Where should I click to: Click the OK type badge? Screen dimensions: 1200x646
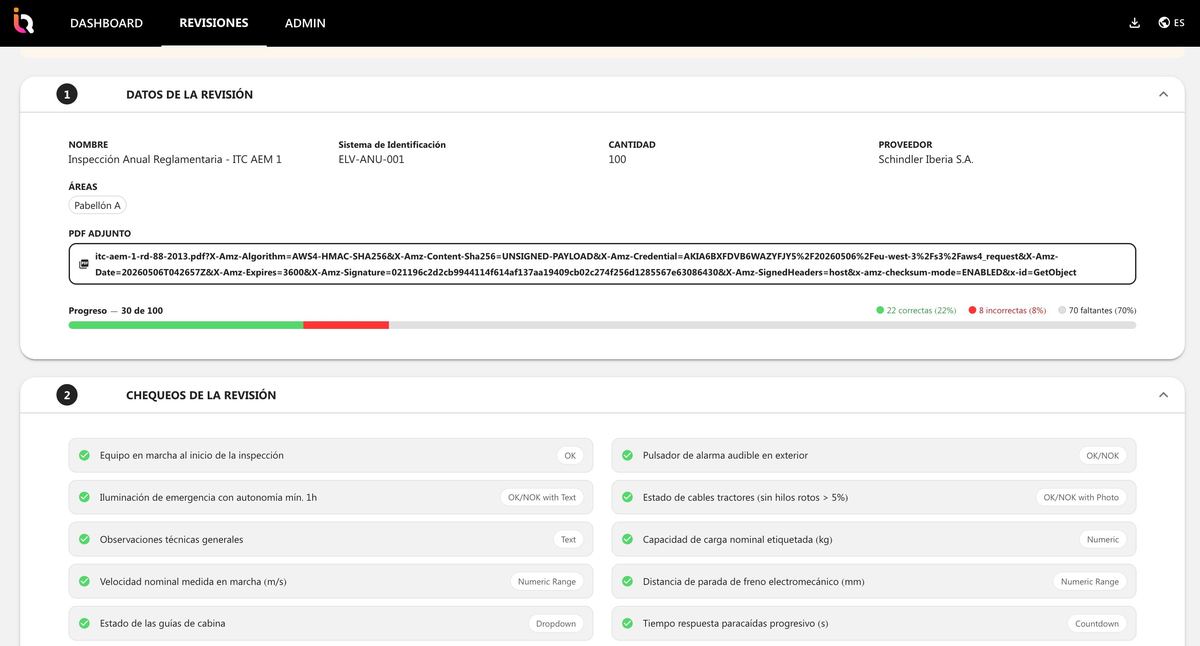(570, 456)
